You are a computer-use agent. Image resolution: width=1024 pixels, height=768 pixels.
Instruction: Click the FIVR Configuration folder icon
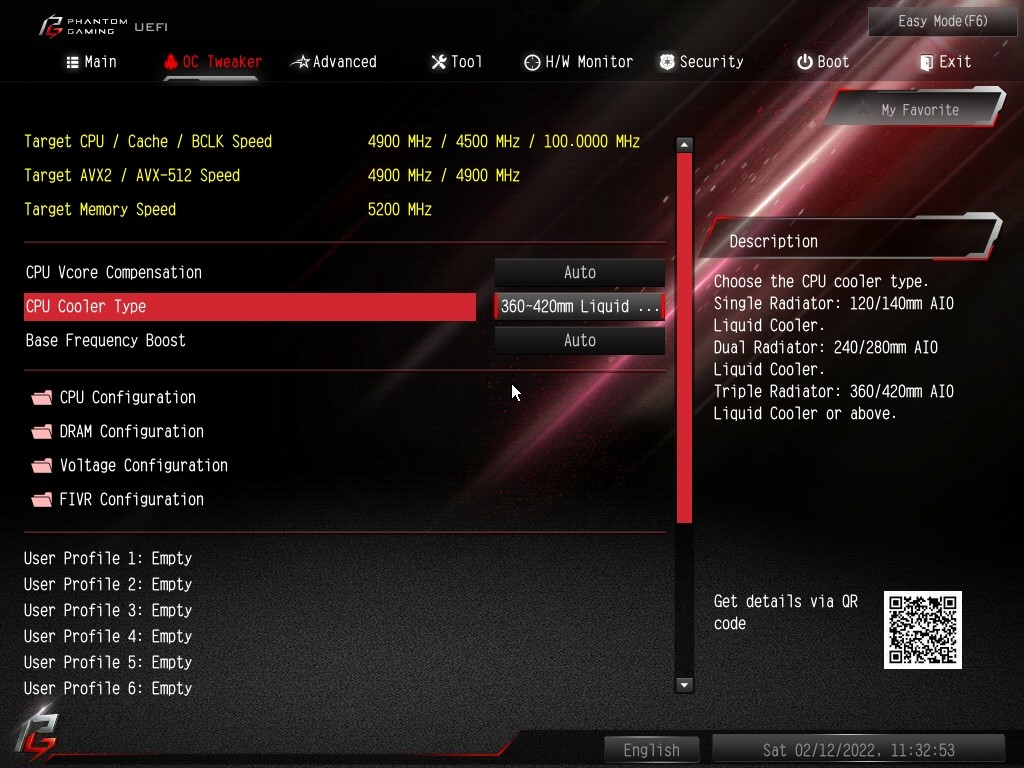click(42, 500)
